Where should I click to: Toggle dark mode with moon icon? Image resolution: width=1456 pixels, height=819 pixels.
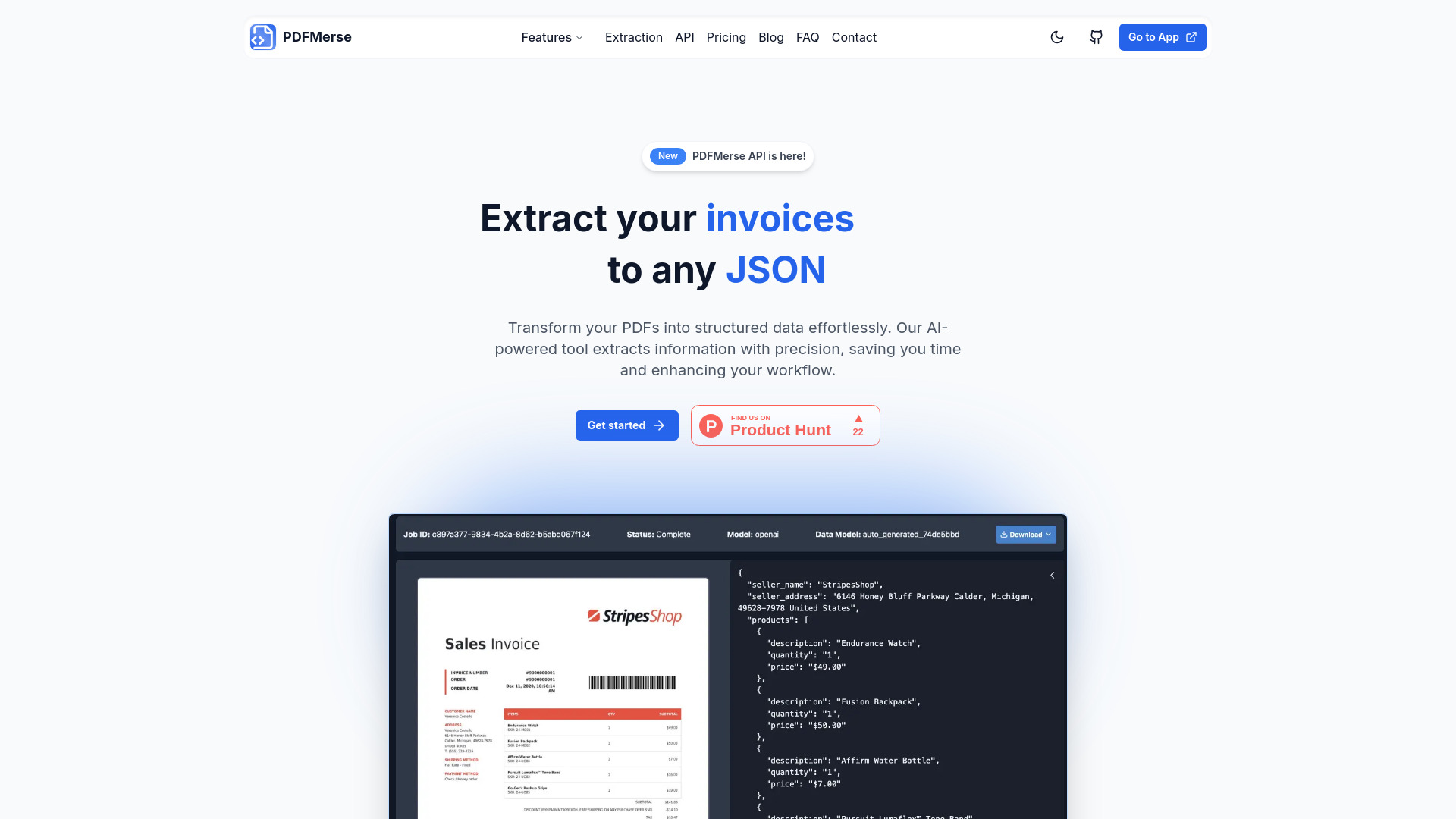coord(1058,38)
